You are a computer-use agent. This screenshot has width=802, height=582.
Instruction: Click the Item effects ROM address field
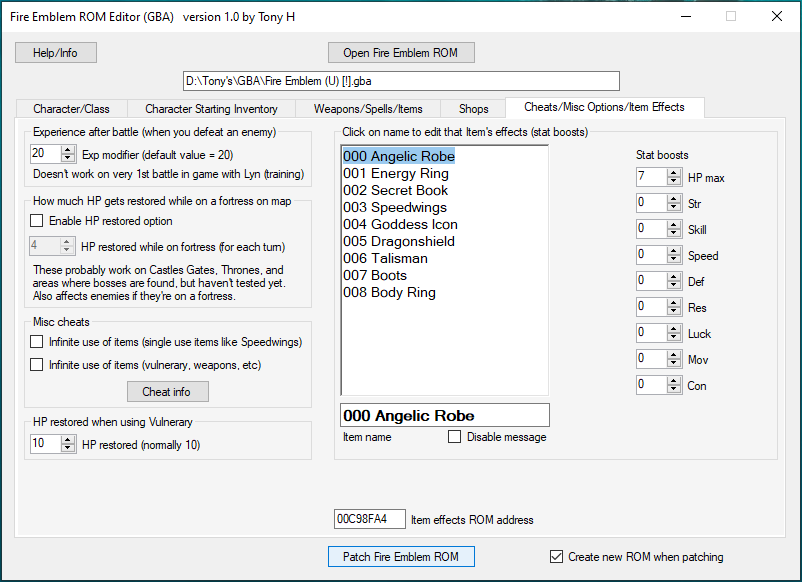point(369,519)
